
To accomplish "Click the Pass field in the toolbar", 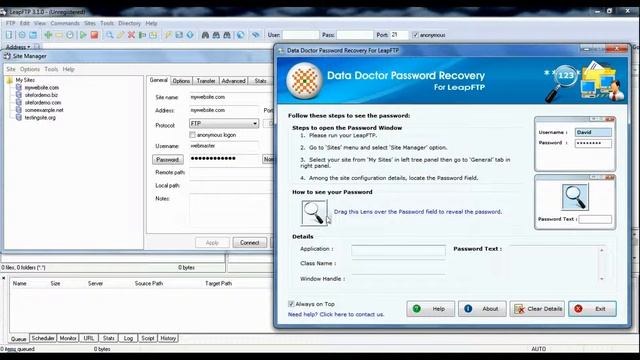I will [x=355, y=35].
